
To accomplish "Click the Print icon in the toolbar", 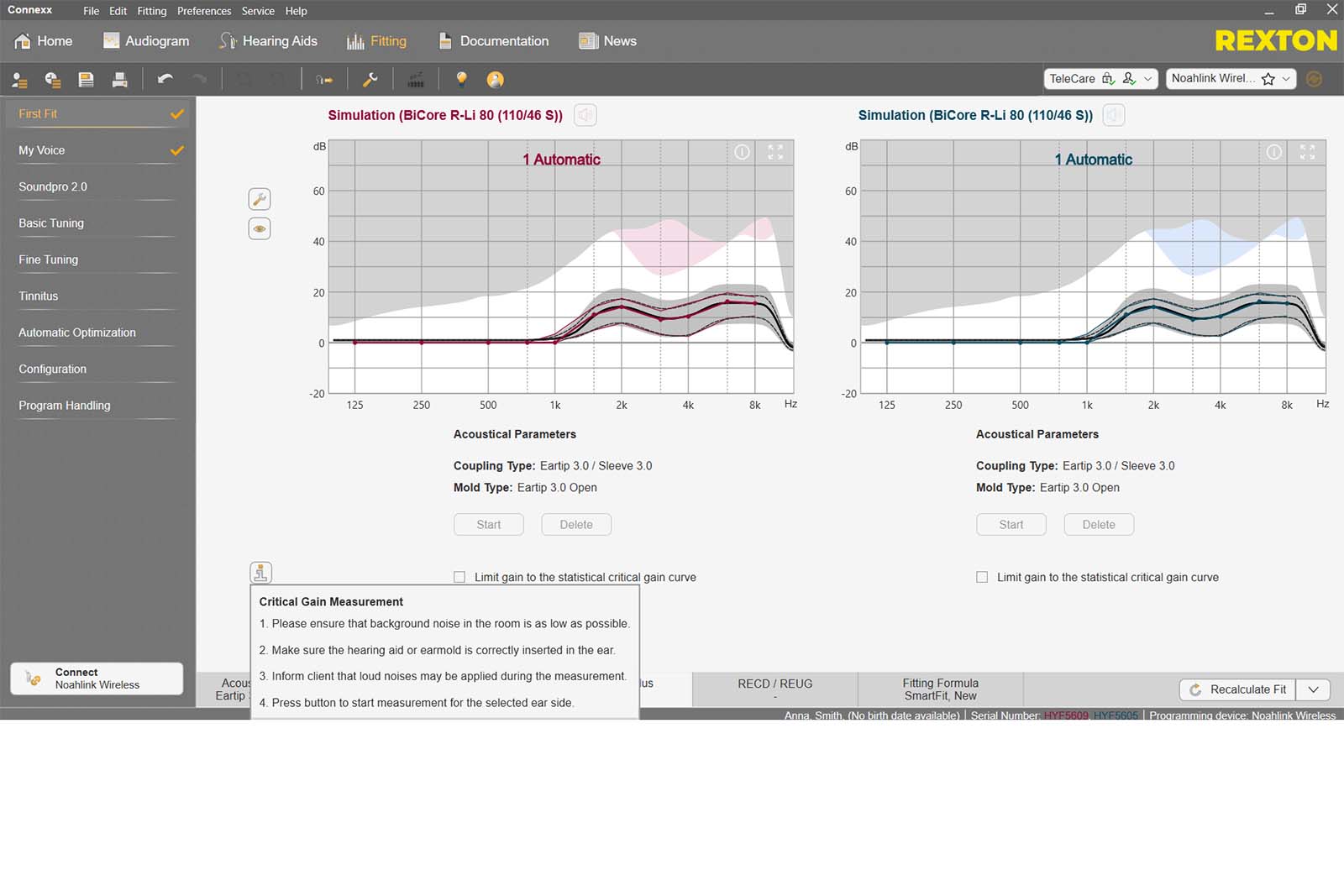I will coord(119,79).
